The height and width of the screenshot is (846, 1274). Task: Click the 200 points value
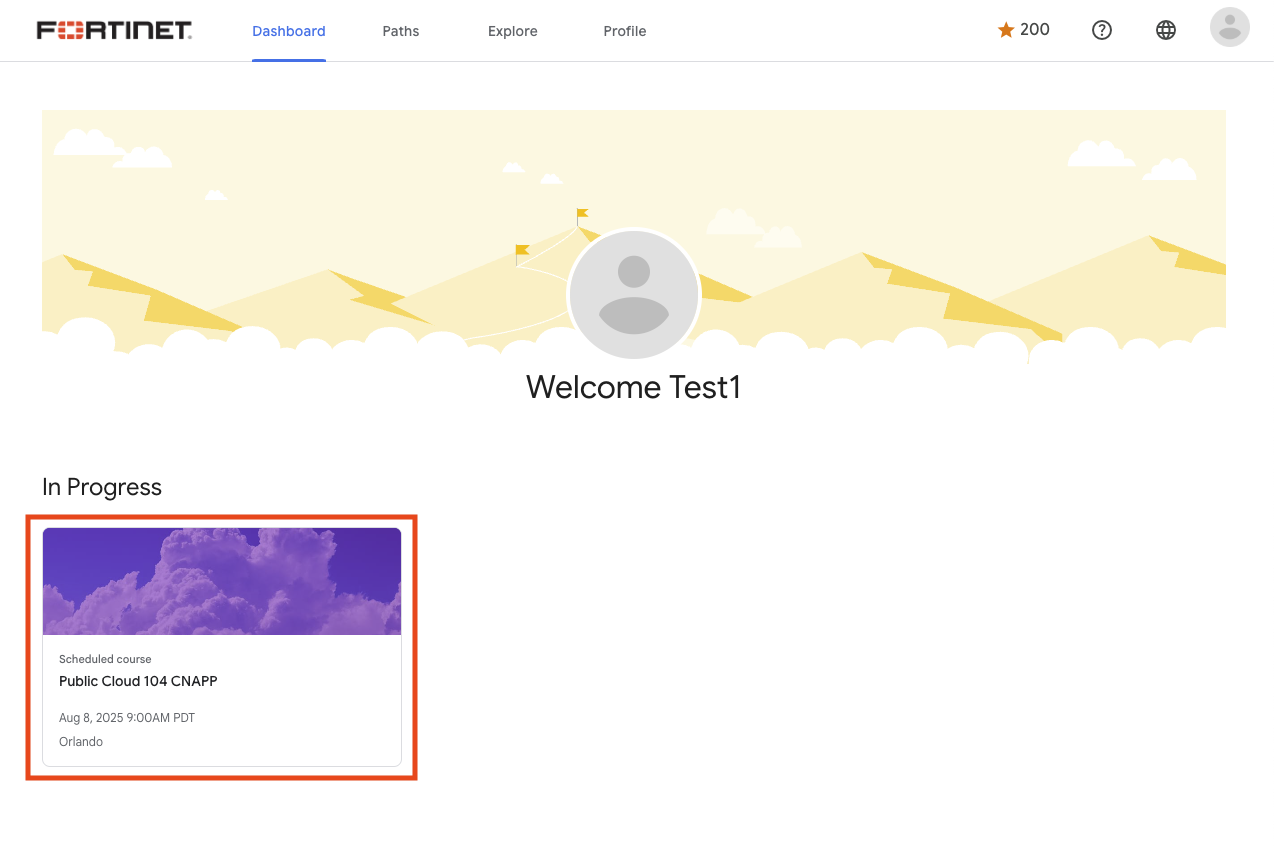coord(1035,30)
